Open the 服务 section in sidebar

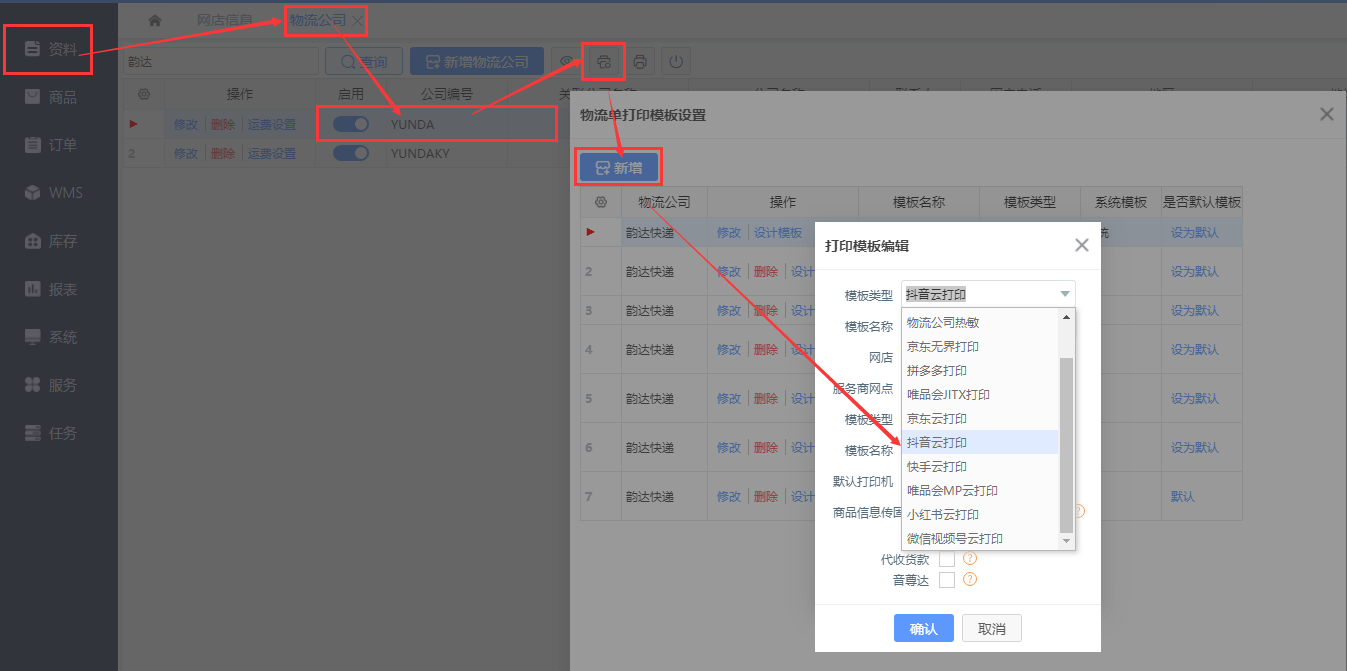coord(52,385)
